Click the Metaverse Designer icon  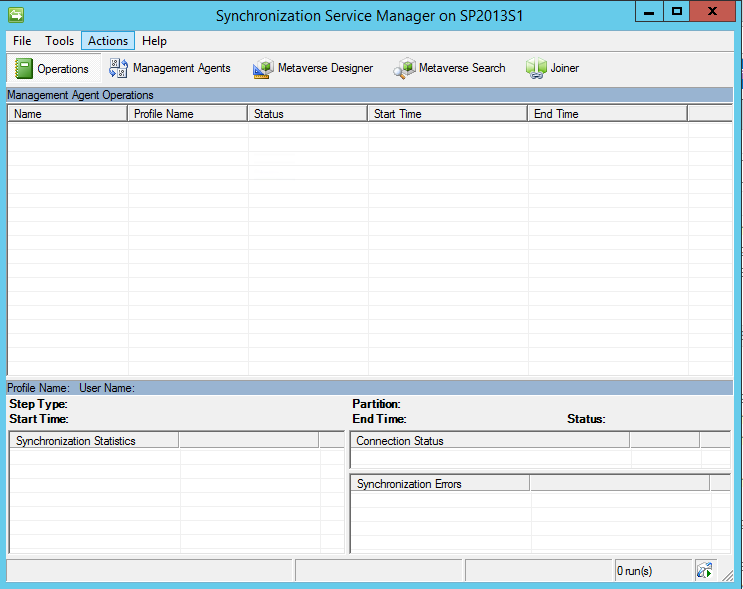[x=263, y=69]
